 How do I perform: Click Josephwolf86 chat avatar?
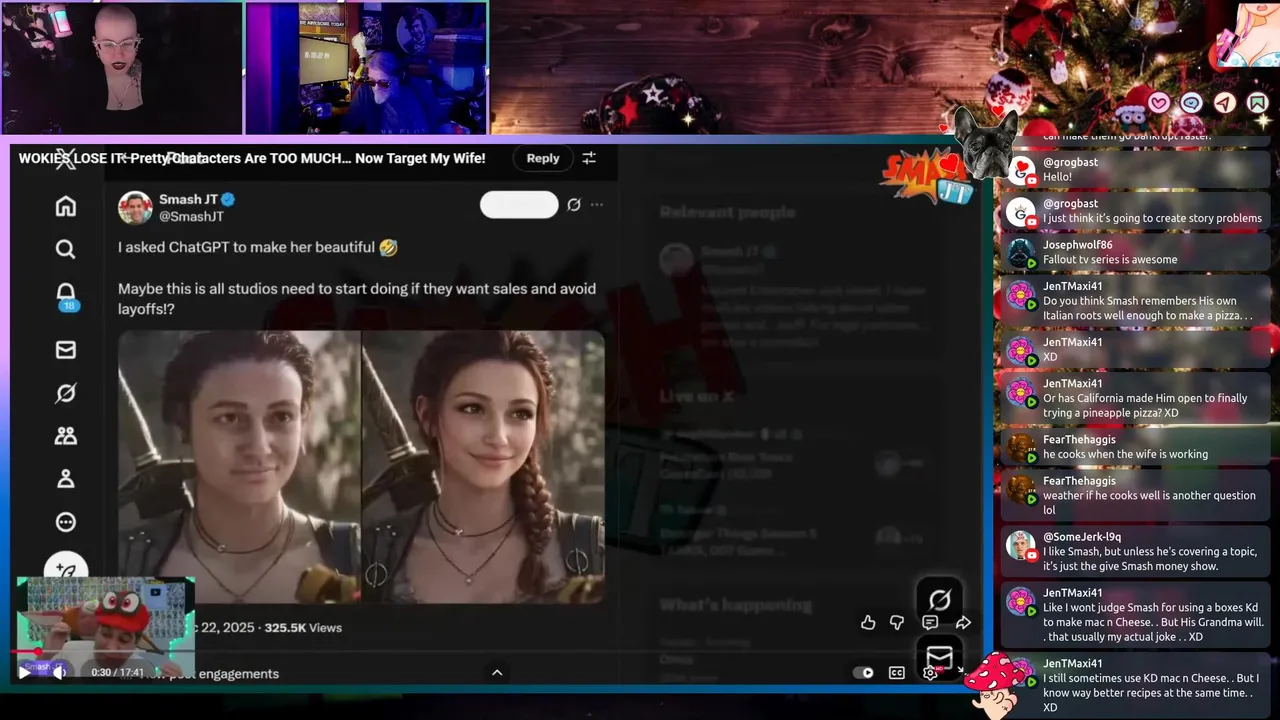tap(1020, 252)
